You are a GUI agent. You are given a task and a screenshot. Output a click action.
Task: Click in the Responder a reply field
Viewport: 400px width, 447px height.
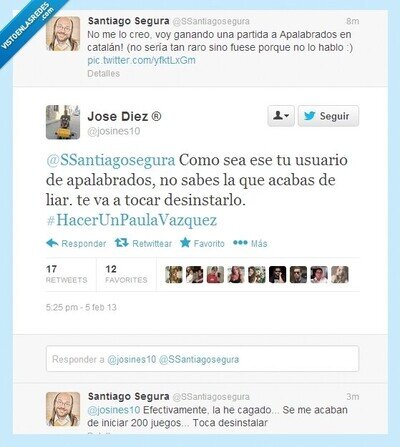202,359
